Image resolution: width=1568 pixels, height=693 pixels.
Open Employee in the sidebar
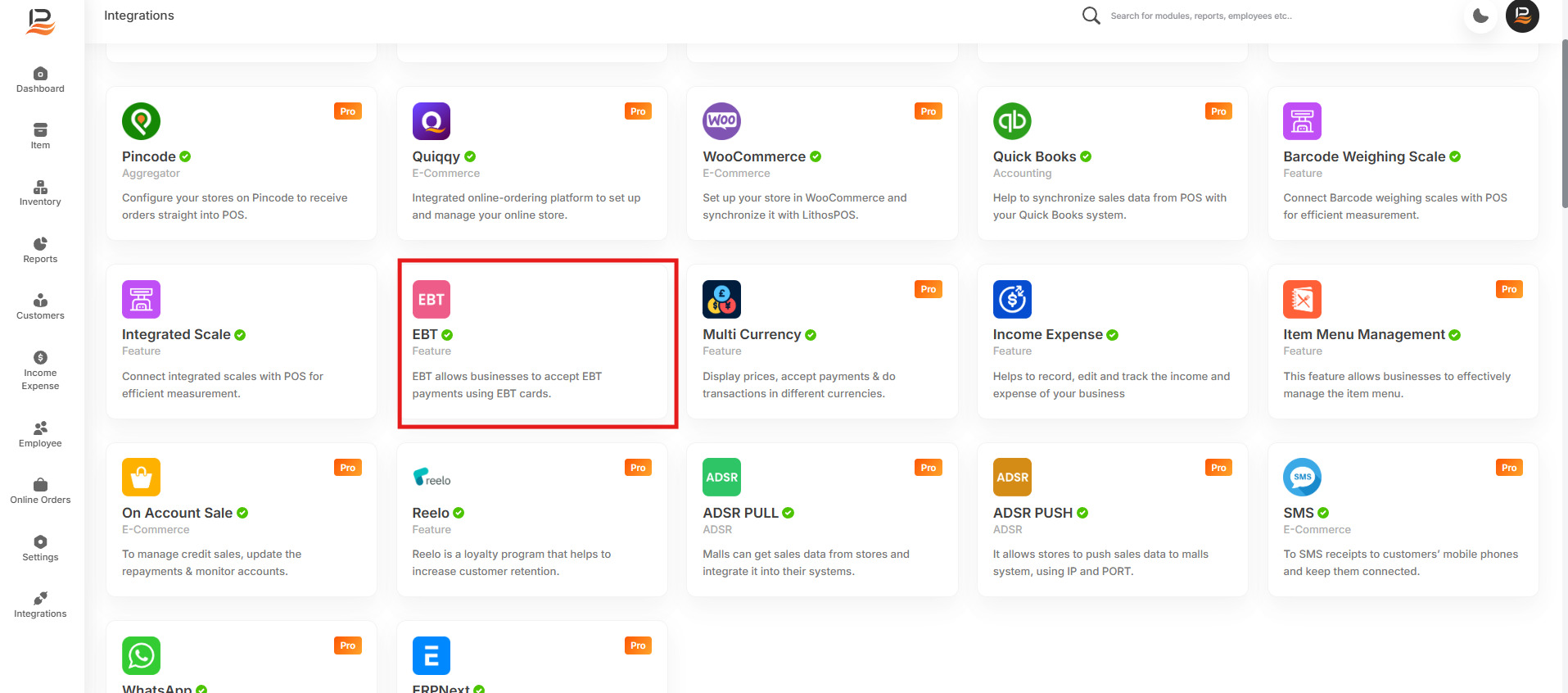40,435
